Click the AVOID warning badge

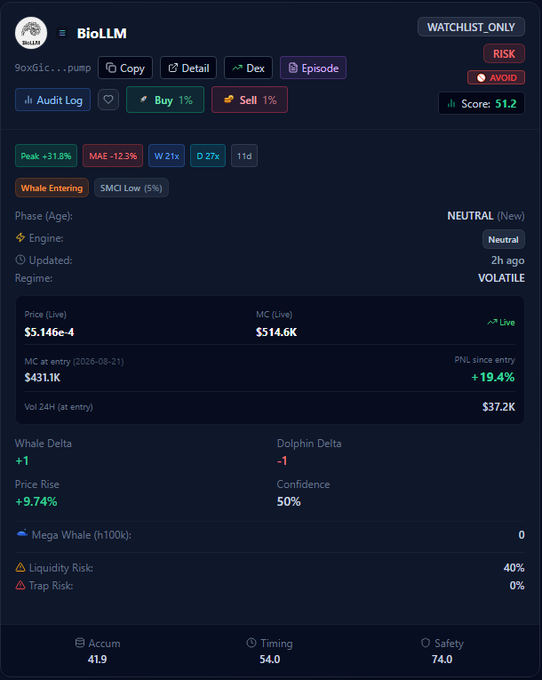click(x=496, y=78)
